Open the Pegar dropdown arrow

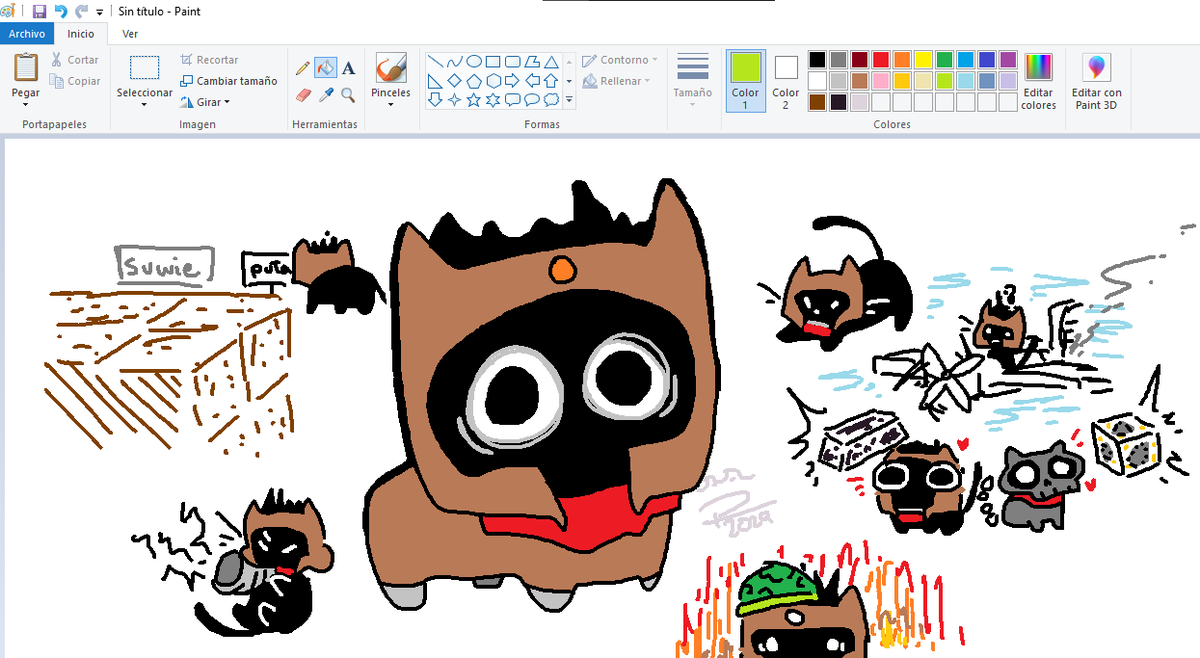(x=26, y=104)
